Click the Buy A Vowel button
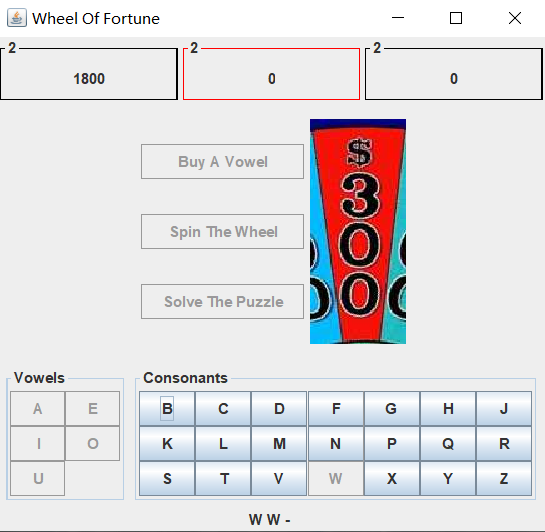Viewport: 545px width, 532px height. (222, 162)
